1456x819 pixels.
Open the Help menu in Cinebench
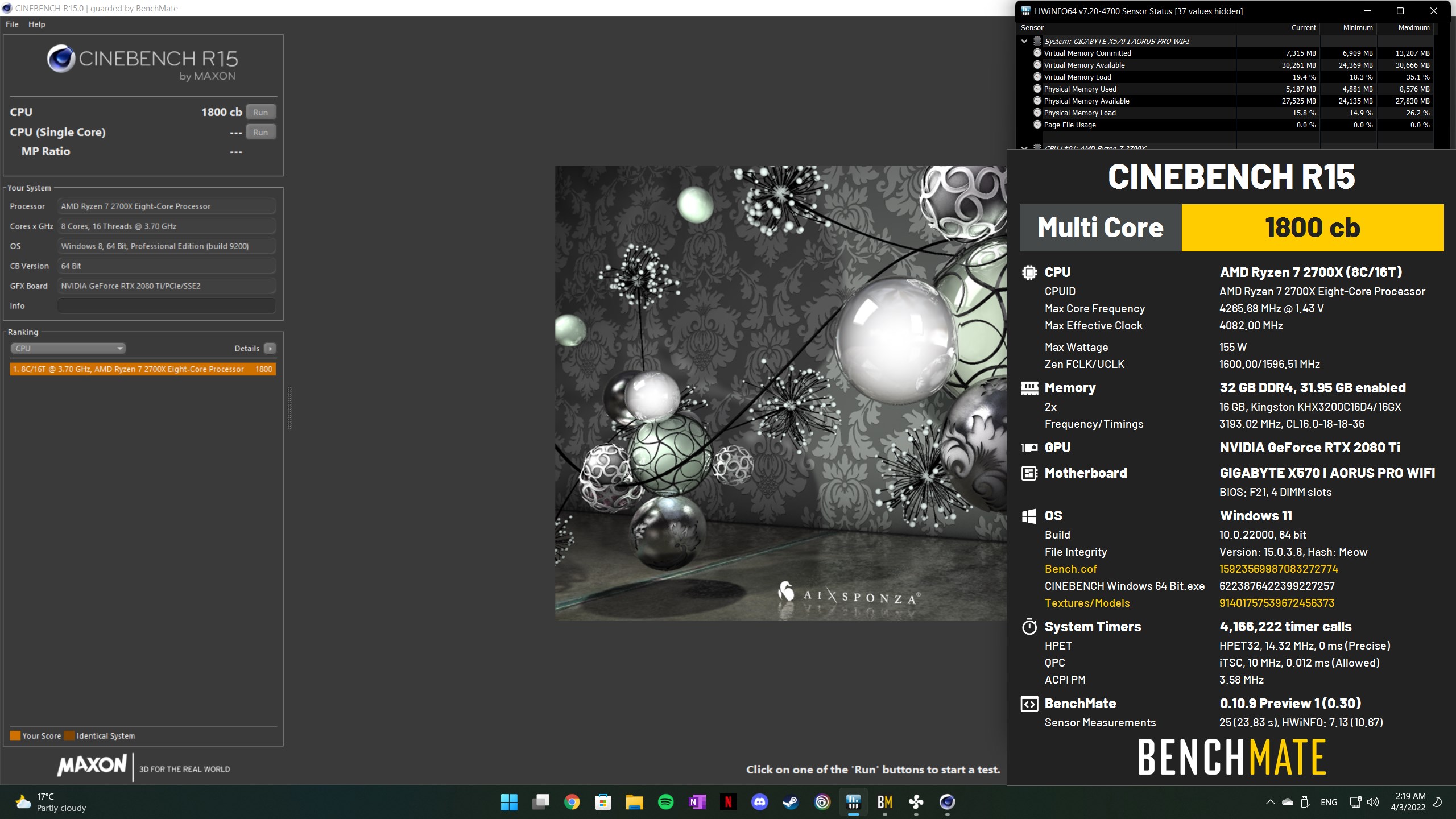tap(36, 24)
